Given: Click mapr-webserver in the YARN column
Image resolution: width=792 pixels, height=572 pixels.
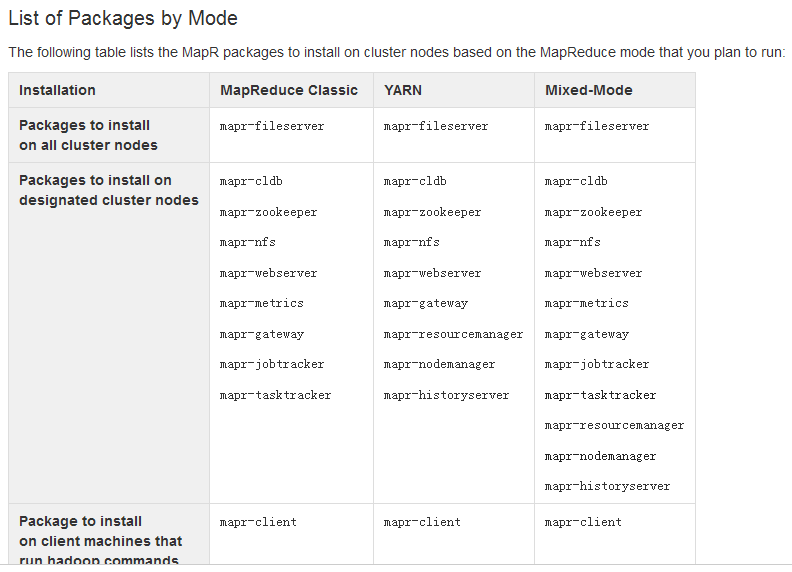Looking at the screenshot, I should [x=432, y=273].
